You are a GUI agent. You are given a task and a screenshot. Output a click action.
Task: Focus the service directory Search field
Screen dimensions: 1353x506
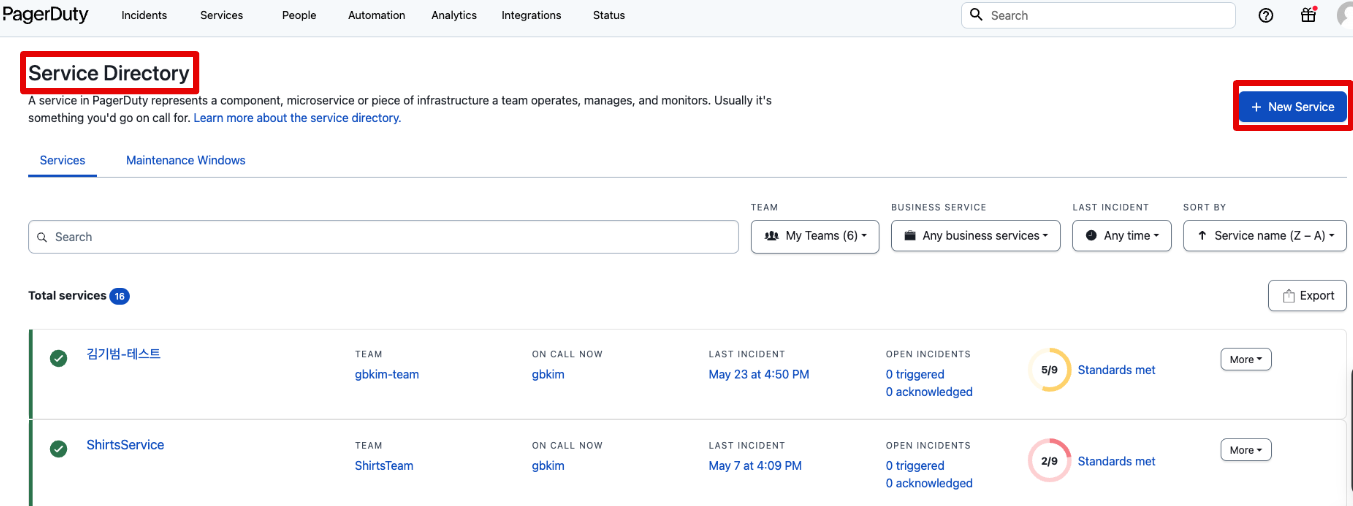click(x=383, y=237)
